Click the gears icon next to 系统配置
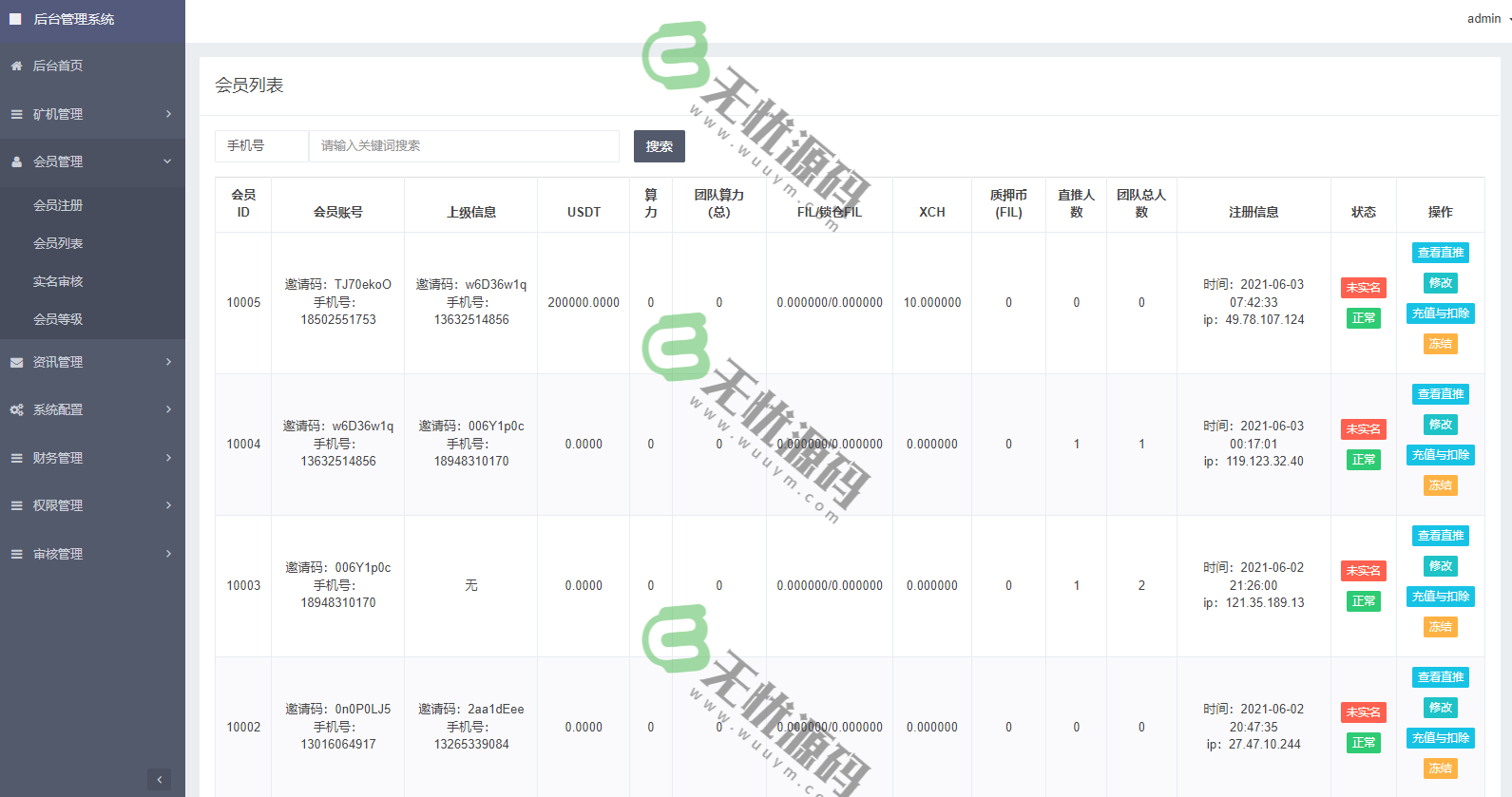This screenshot has width=1512, height=797. [x=16, y=409]
